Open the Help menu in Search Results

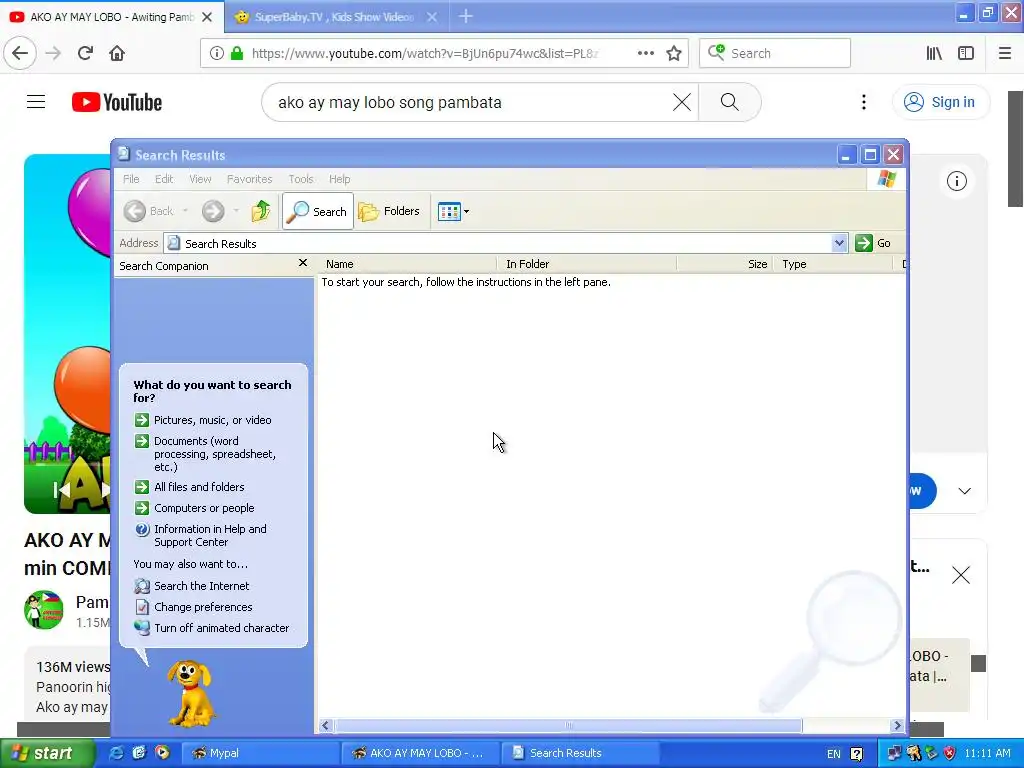[340, 179]
